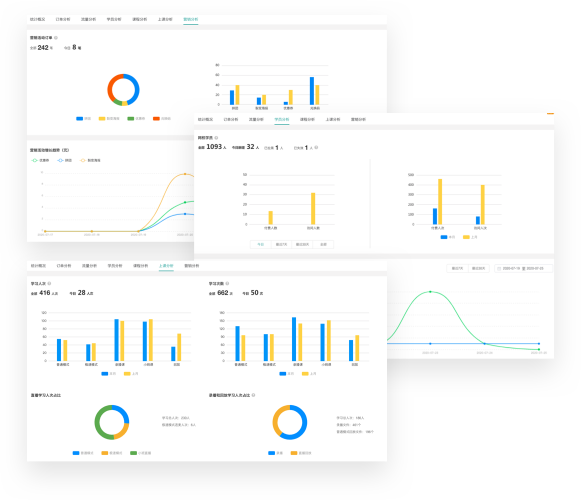Click 今日新增 32 人 figure
581x500 pixels.
point(245,147)
